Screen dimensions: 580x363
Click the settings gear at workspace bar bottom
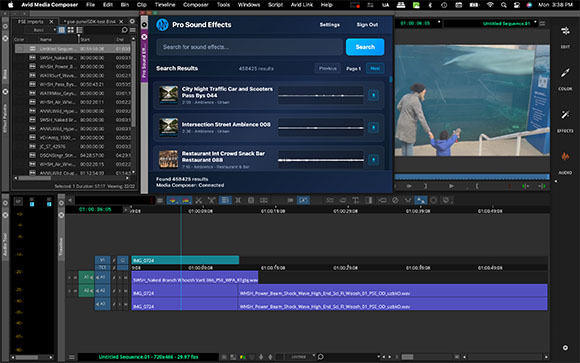[565, 348]
